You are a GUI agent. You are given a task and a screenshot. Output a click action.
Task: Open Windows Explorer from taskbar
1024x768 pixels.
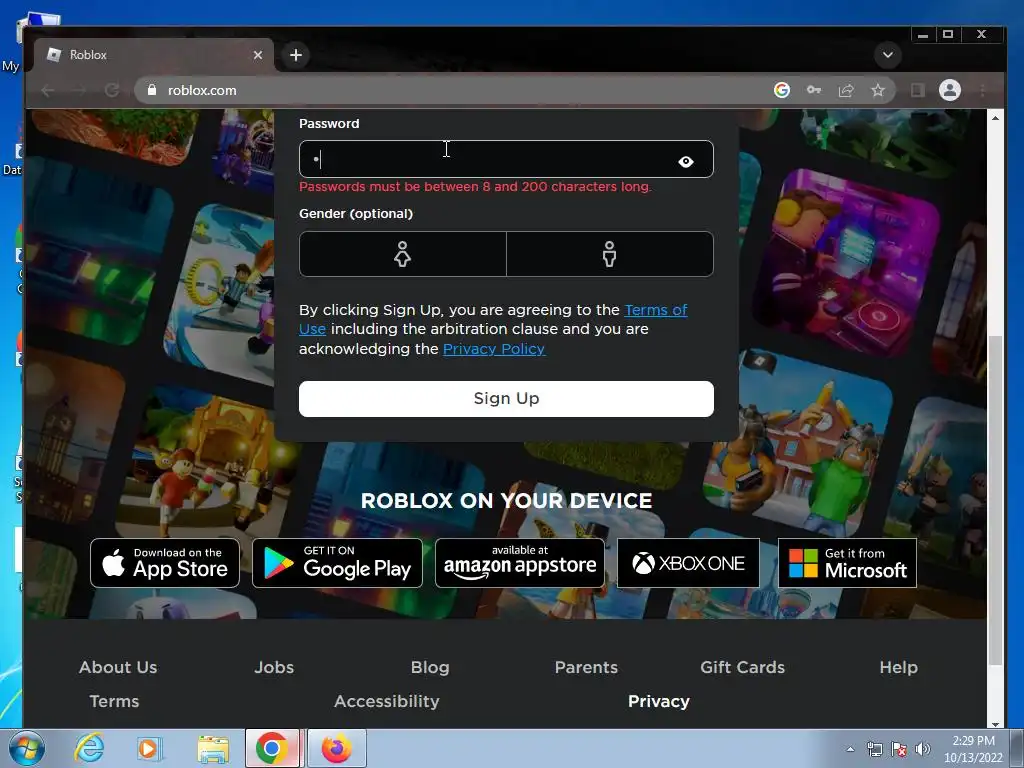[213, 748]
